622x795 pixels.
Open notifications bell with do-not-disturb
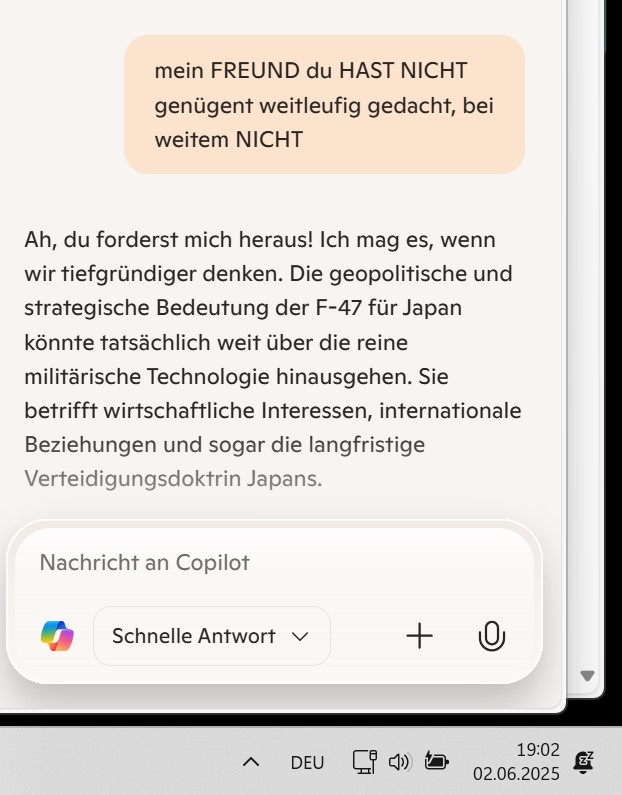coord(583,762)
